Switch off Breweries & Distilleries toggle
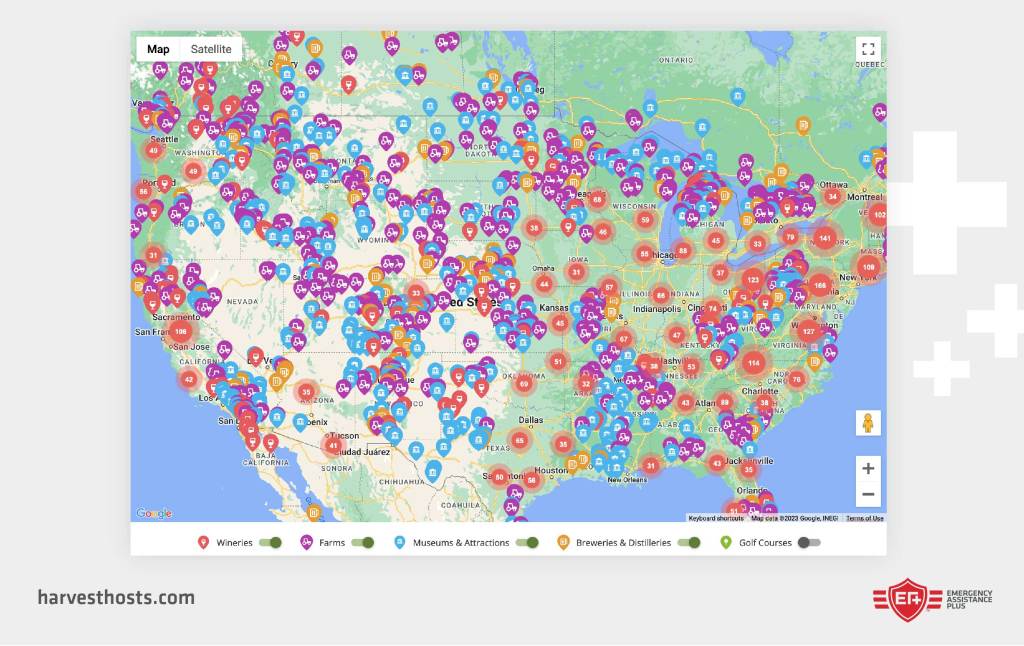The height and width of the screenshot is (646, 1024). [x=688, y=543]
